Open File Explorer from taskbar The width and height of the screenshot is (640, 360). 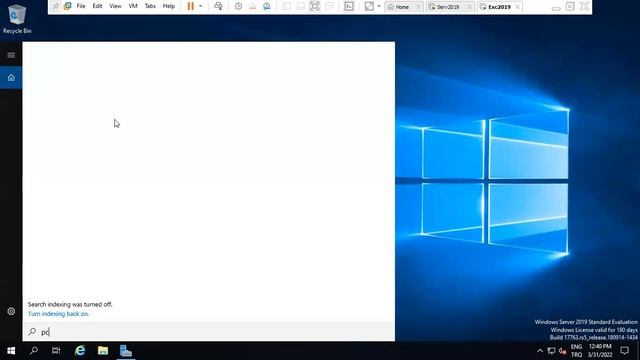coord(103,351)
